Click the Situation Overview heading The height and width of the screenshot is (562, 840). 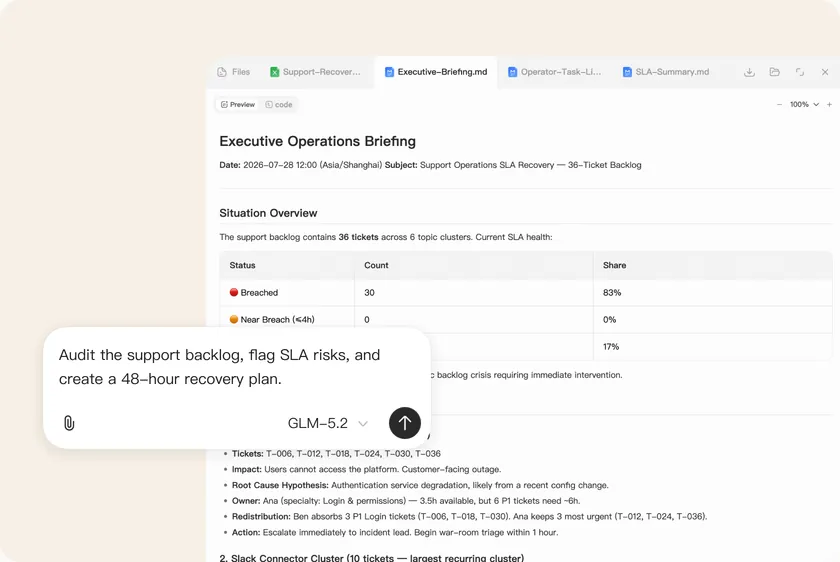(x=268, y=213)
